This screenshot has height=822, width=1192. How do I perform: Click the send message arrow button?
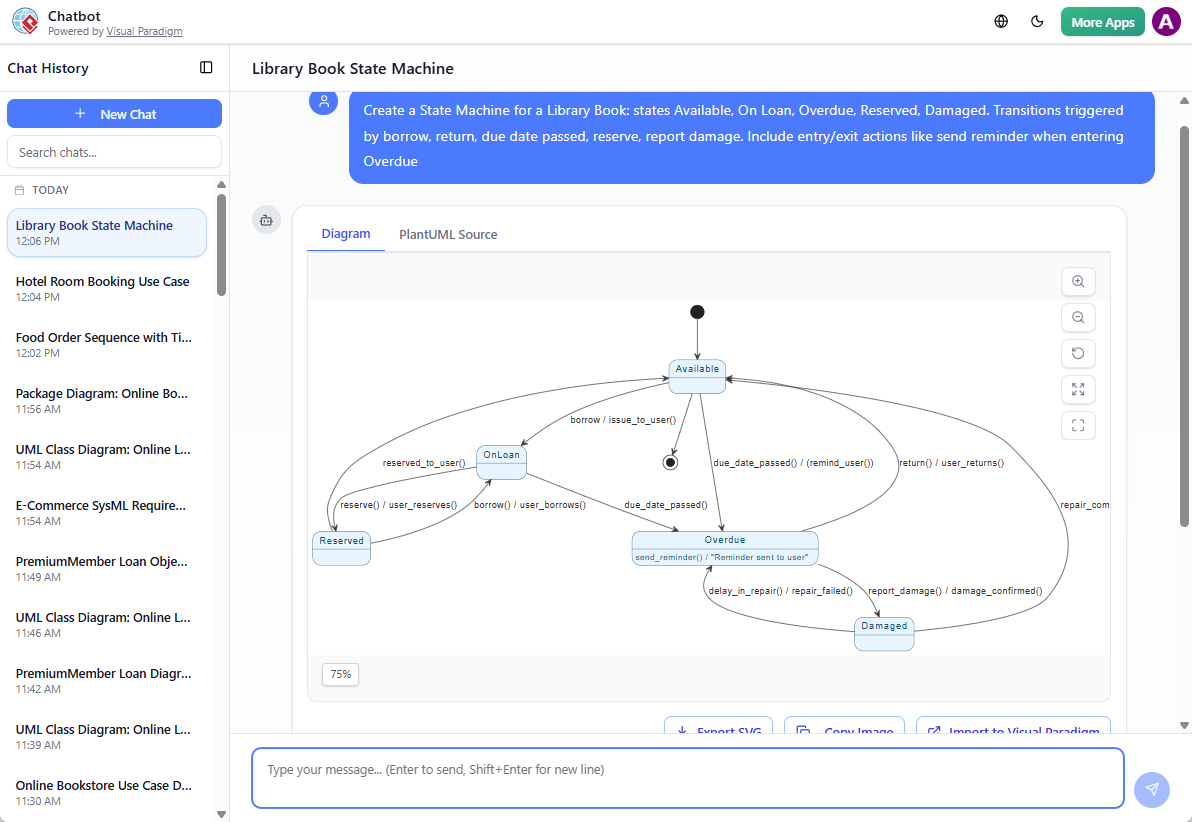[x=1152, y=789]
